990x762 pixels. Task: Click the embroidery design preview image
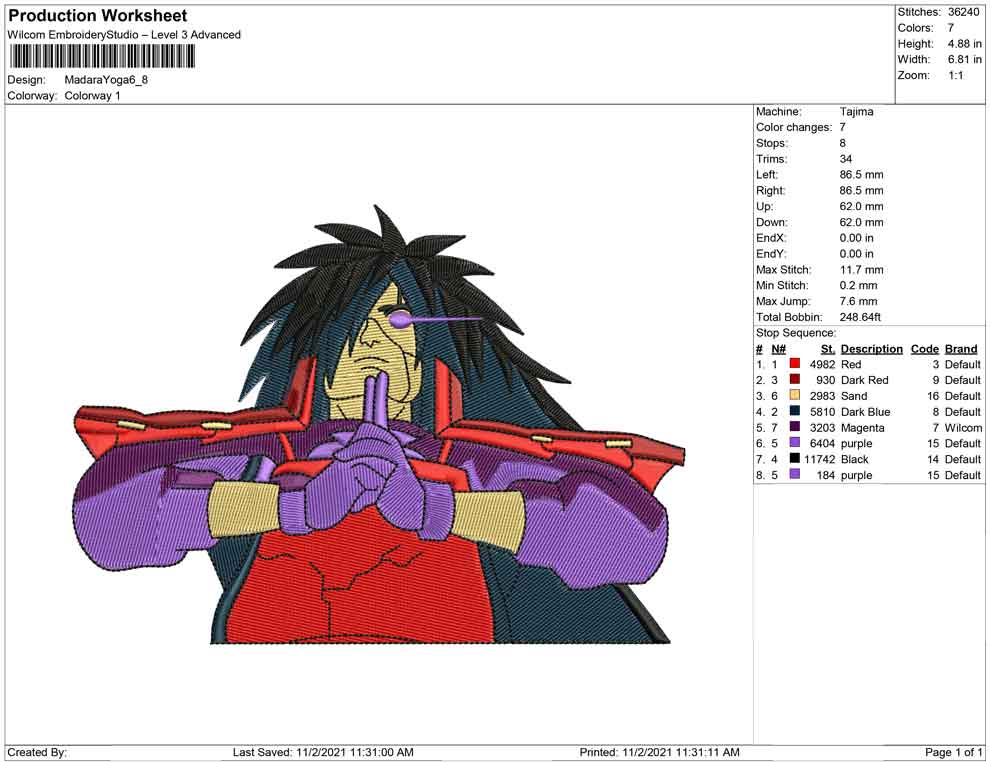(x=379, y=424)
